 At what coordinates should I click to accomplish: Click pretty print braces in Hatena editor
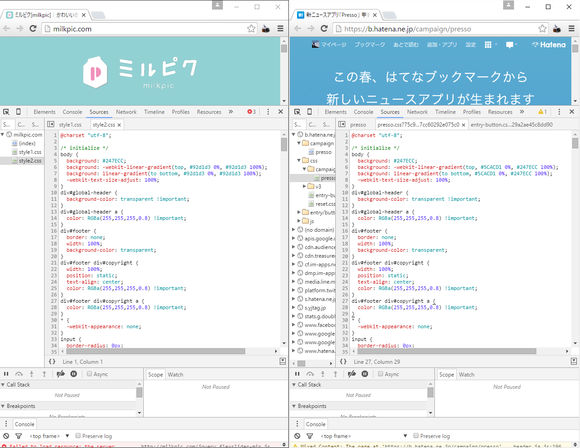click(x=343, y=361)
